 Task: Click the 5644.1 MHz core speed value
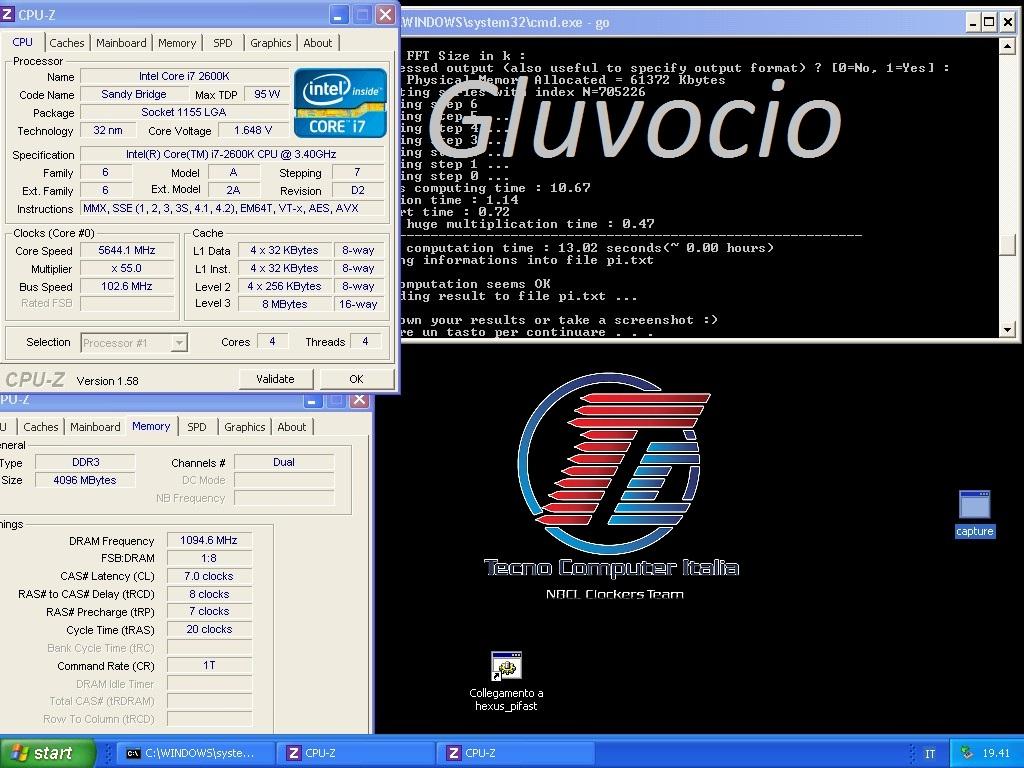pyautogui.click(x=127, y=250)
